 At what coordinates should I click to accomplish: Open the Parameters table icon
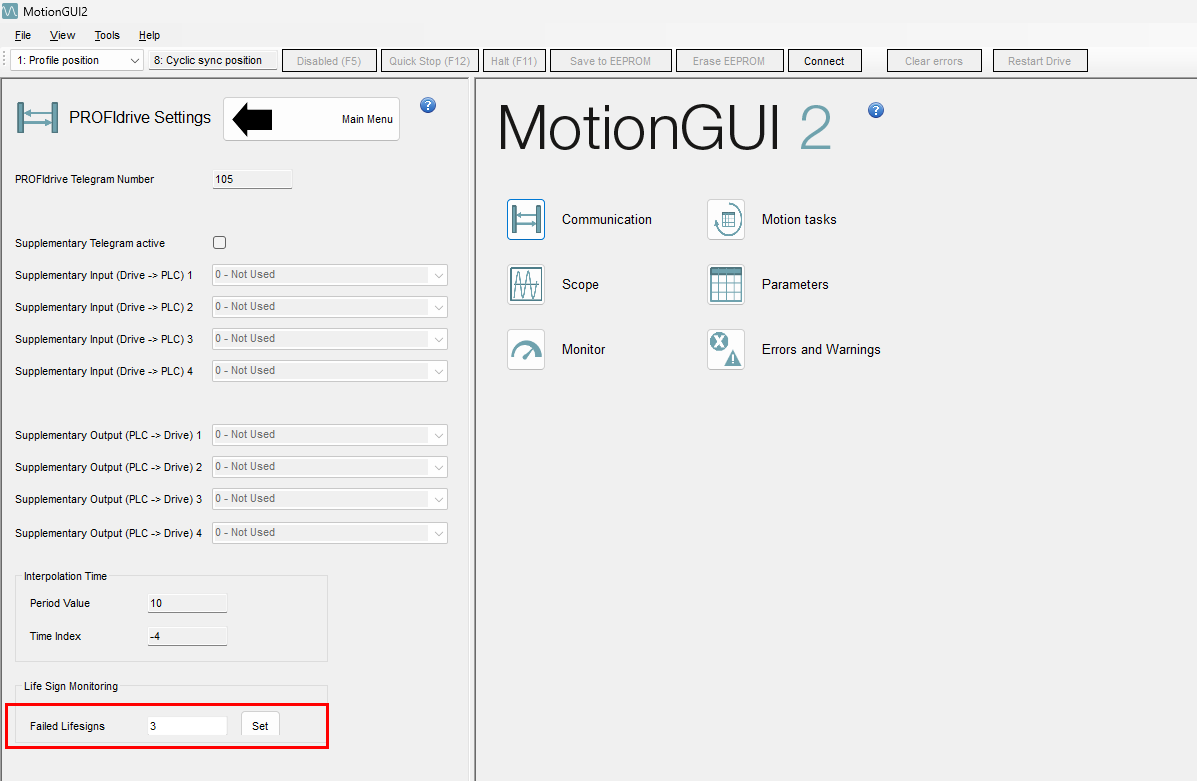[x=726, y=285]
